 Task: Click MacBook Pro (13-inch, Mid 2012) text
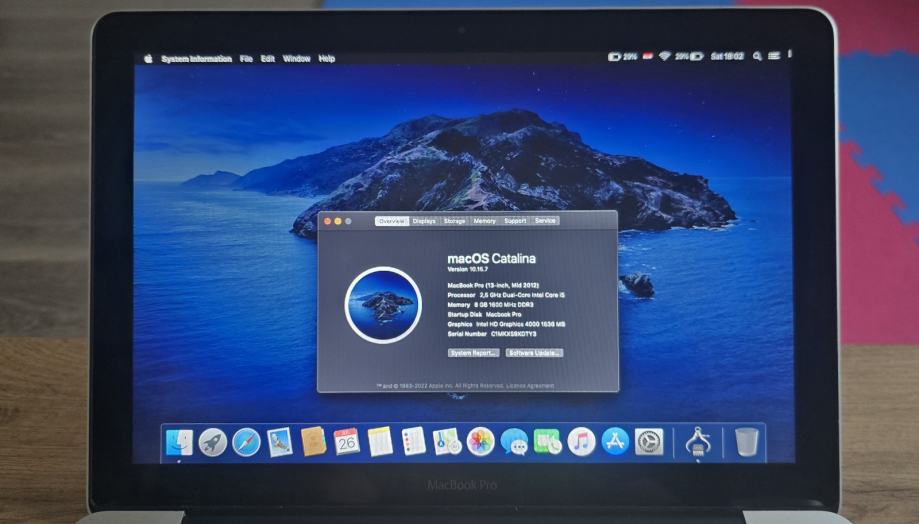493,285
